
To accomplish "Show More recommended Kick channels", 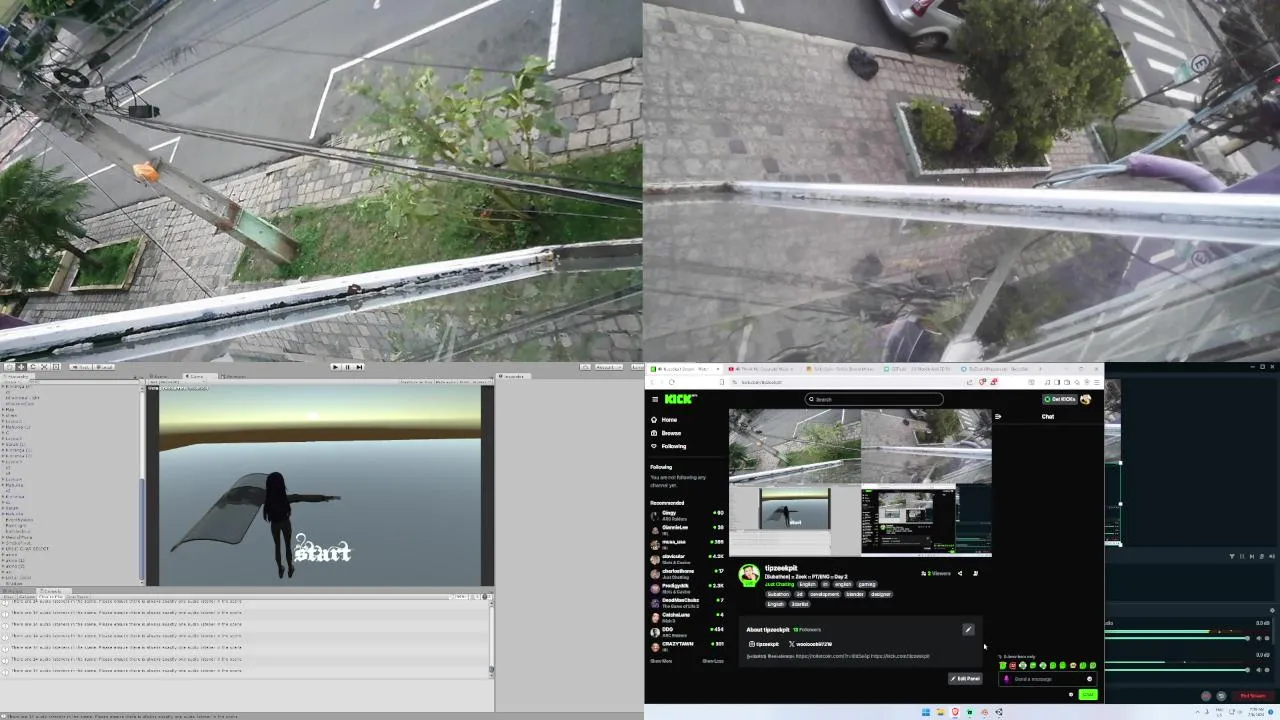I will tap(661, 661).
